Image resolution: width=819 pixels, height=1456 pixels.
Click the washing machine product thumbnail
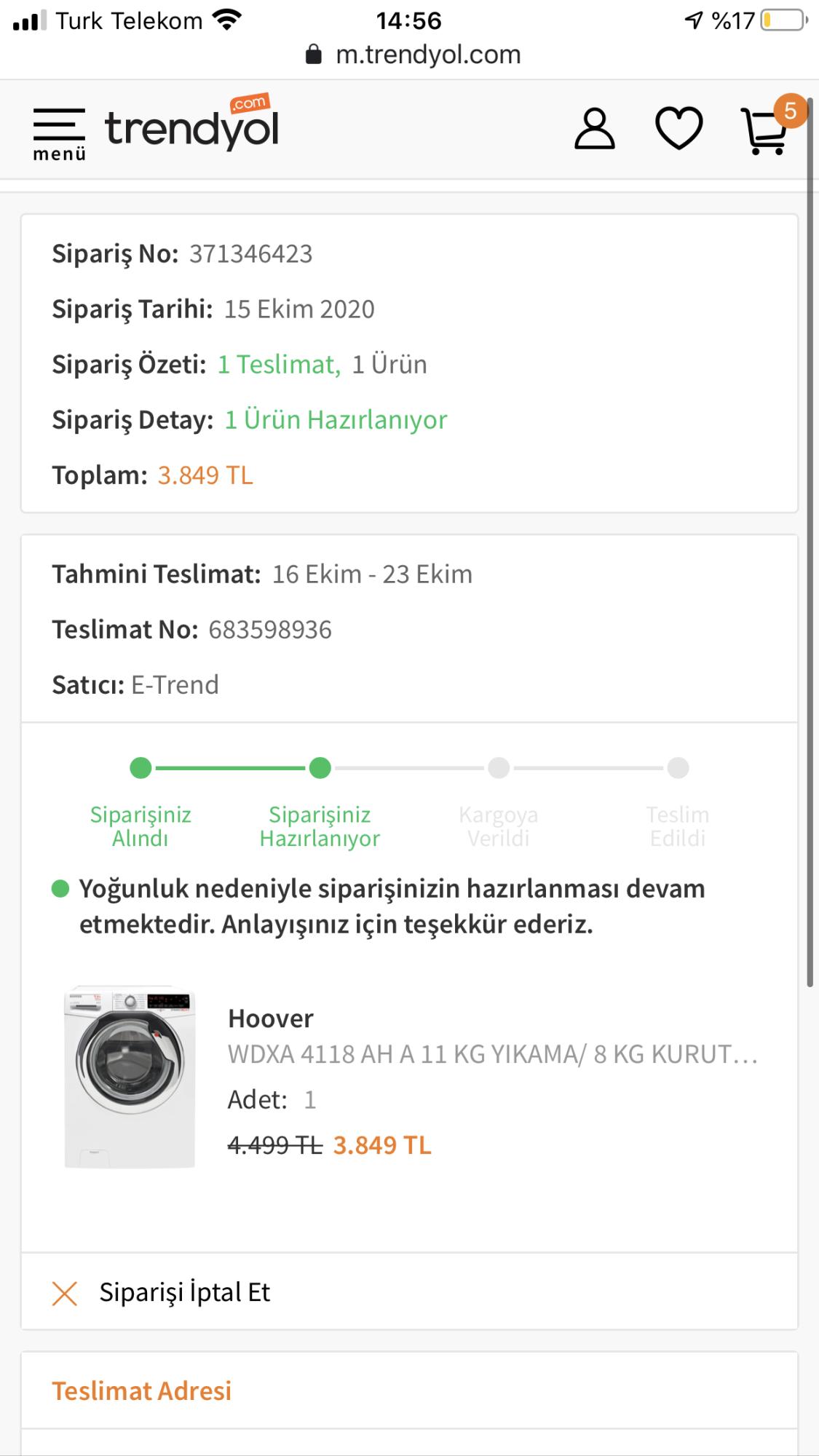tap(130, 1077)
